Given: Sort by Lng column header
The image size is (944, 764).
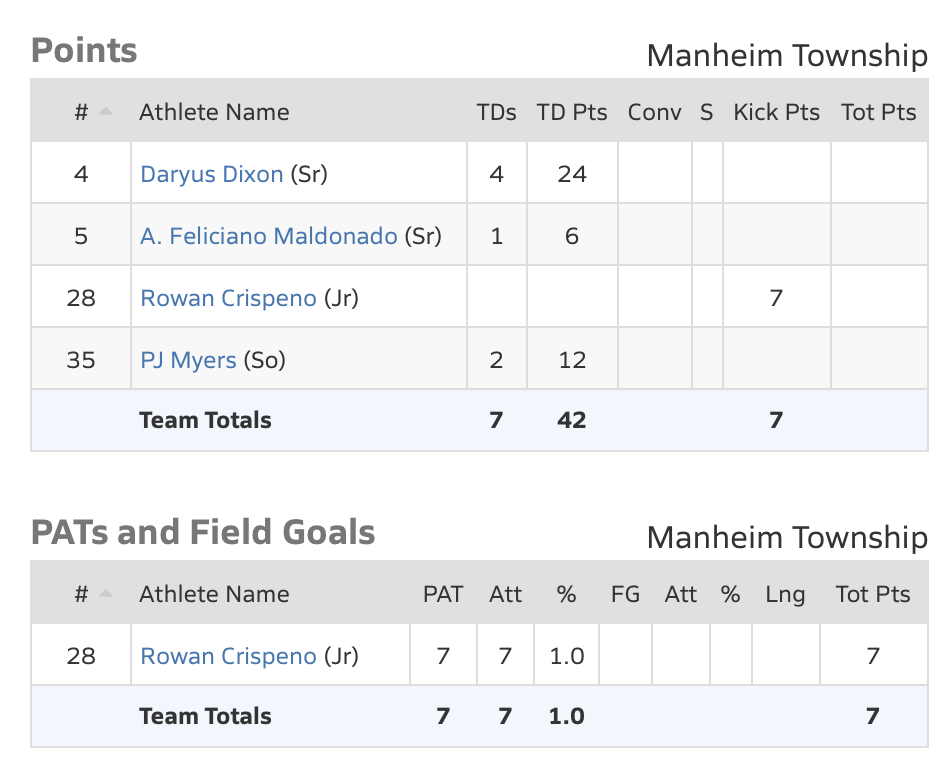Looking at the screenshot, I should [785, 594].
